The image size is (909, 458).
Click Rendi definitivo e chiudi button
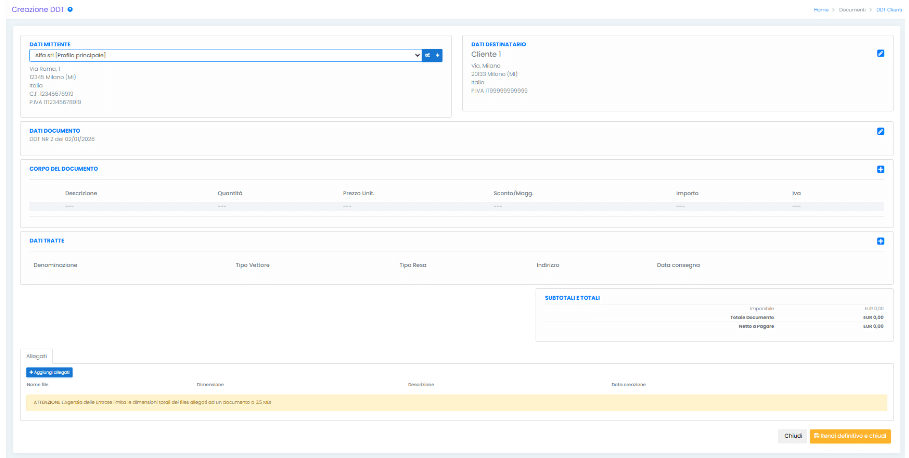849,436
